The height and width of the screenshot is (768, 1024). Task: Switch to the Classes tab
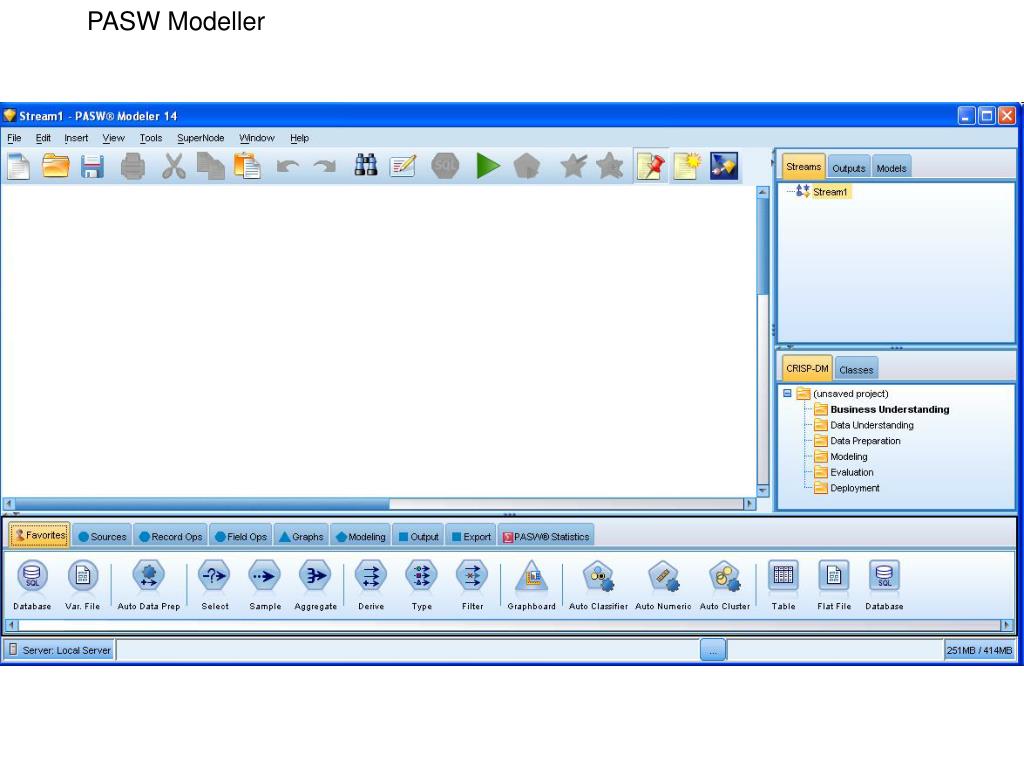(856, 370)
